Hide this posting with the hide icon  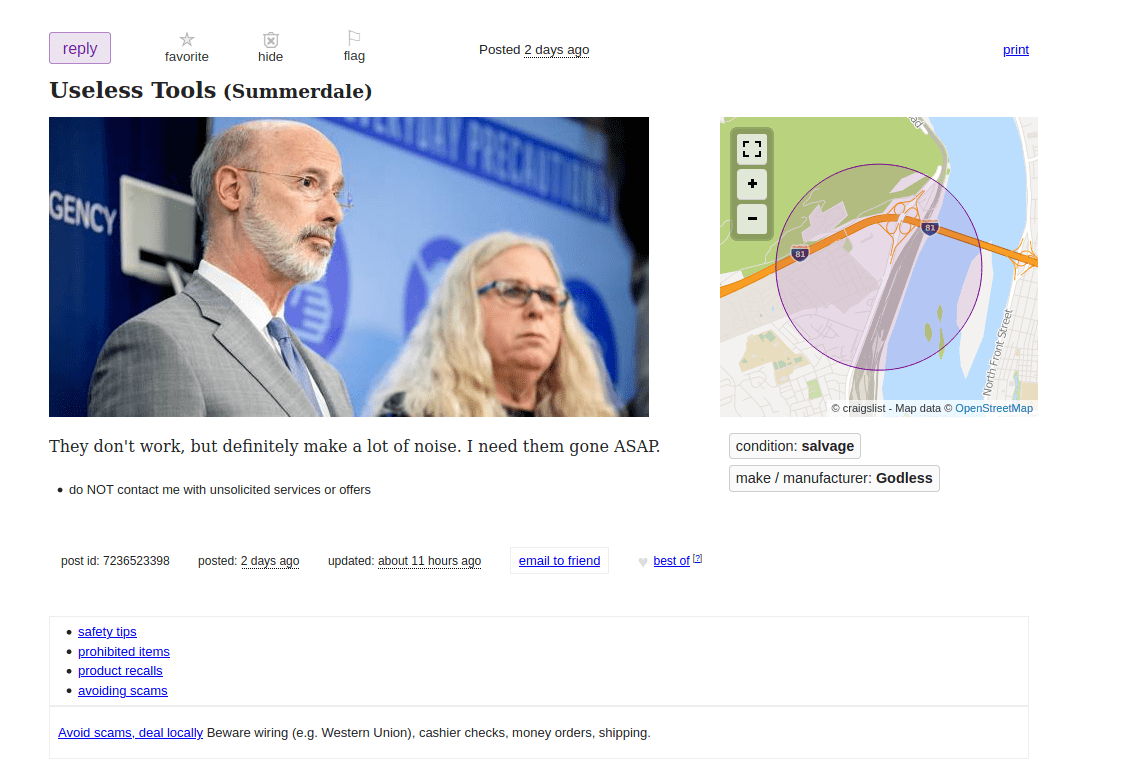(x=271, y=40)
